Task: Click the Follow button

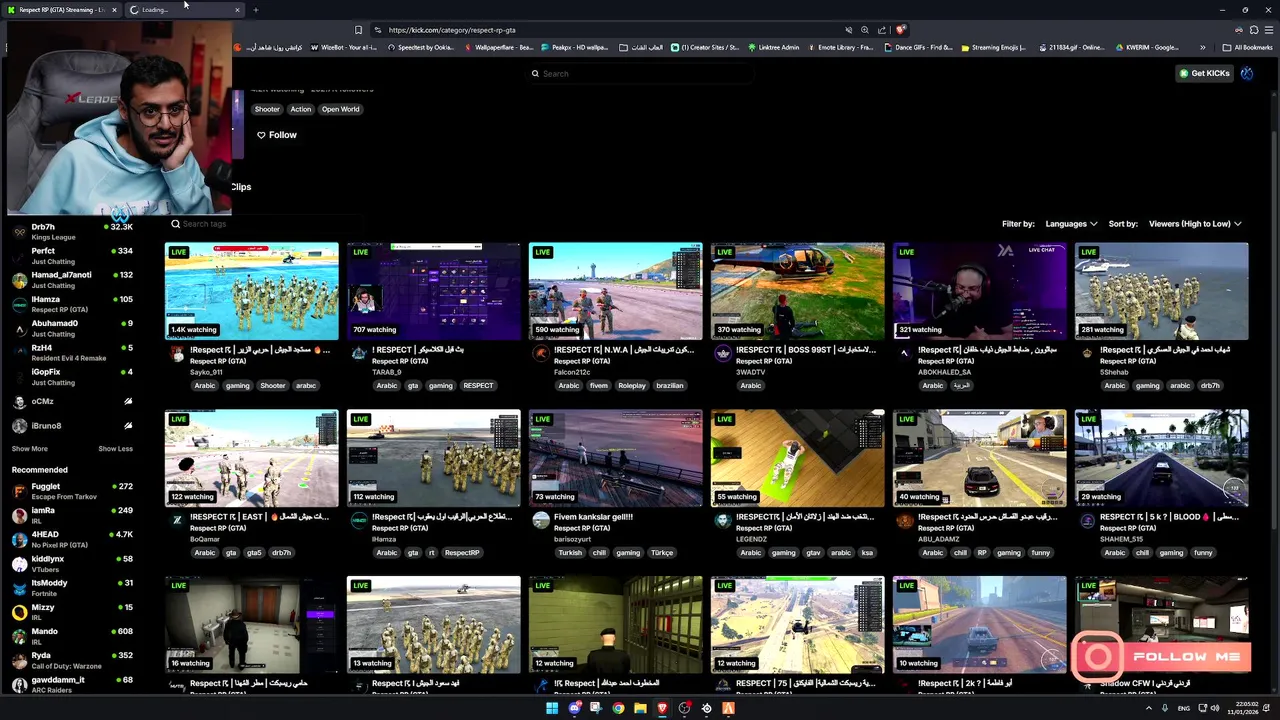Action: 277,135
